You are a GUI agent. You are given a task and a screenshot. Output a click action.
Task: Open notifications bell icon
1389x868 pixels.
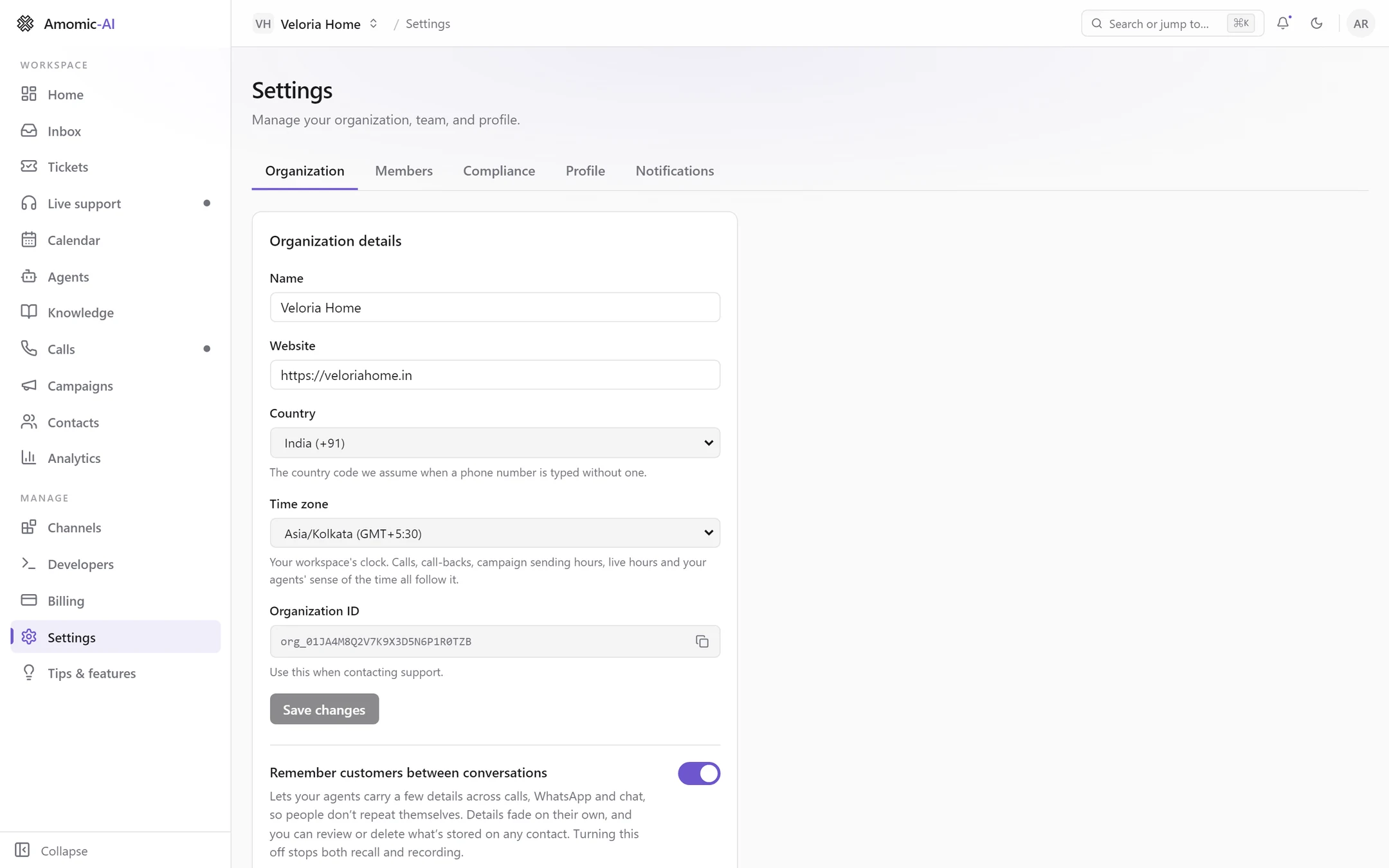(x=1284, y=23)
